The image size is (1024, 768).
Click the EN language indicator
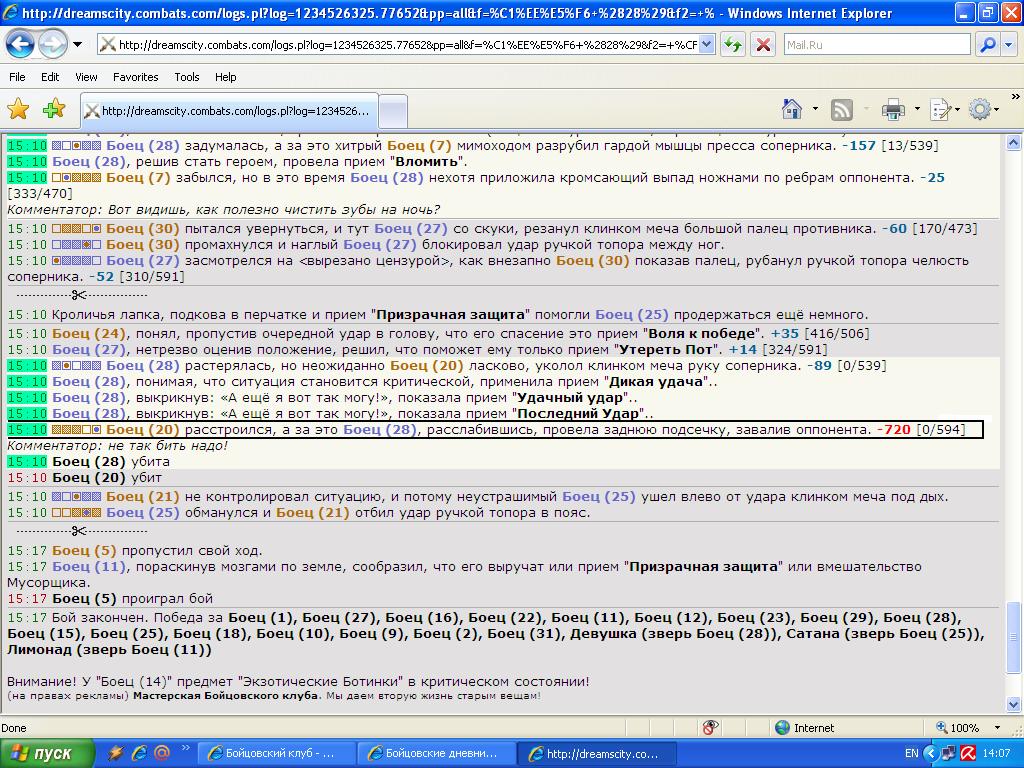pyautogui.click(x=912, y=754)
